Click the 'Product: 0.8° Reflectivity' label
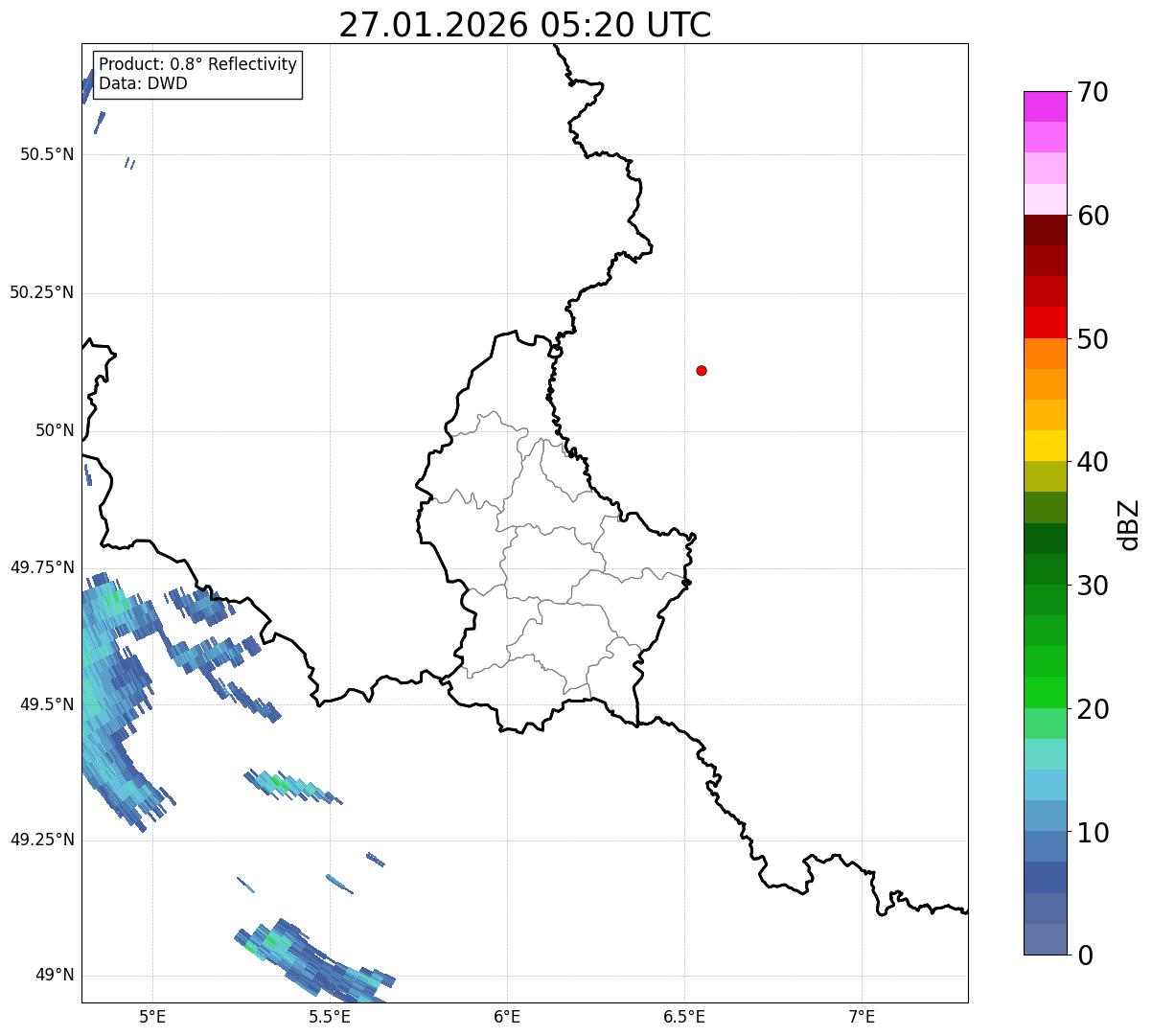The image size is (1152, 1036). (198, 64)
